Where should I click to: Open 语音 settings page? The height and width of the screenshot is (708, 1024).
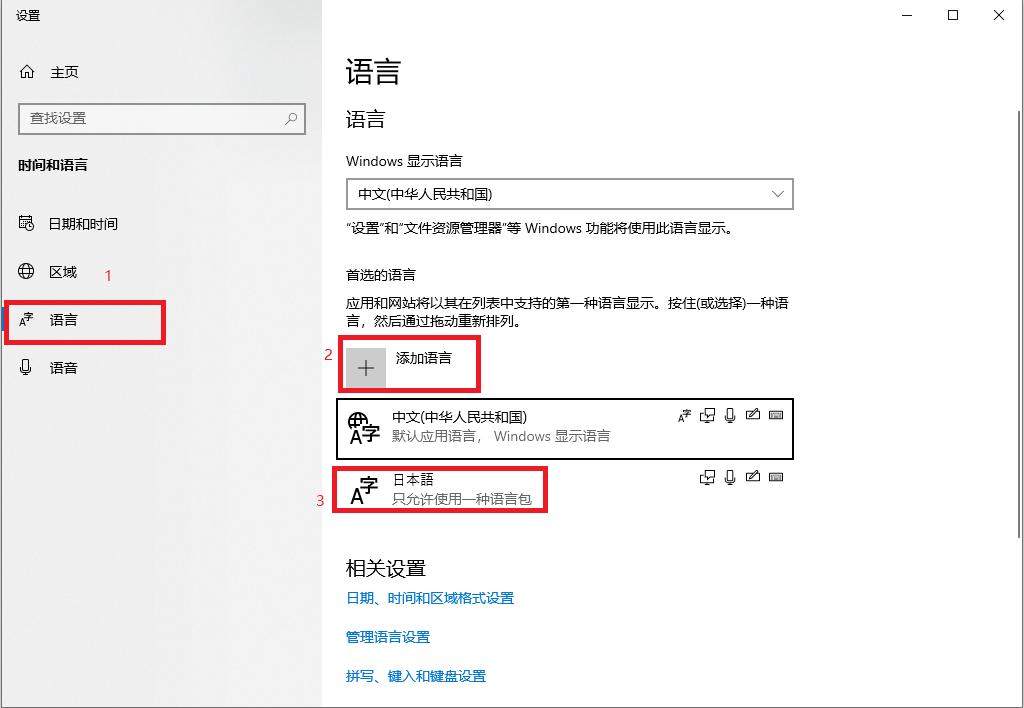coord(63,368)
